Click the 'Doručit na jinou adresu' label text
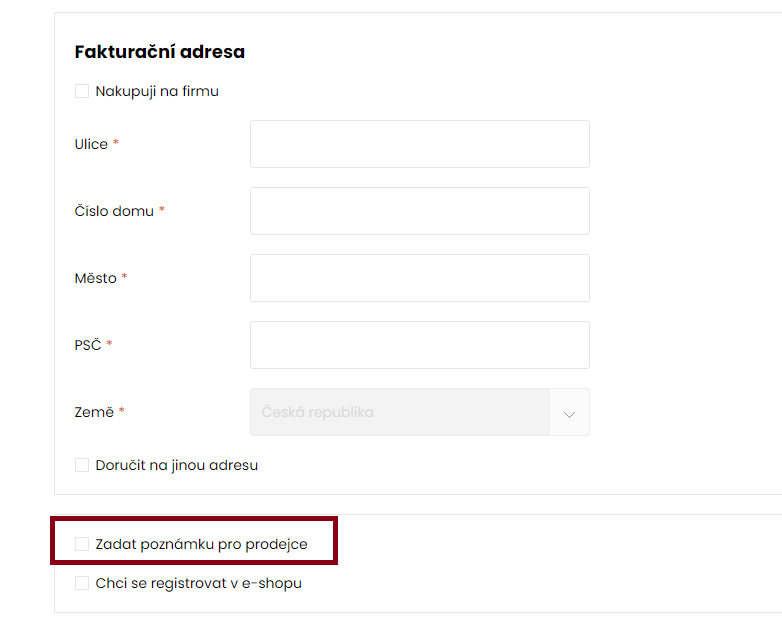Viewport: 782px width, 632px height. pos(177,465)
